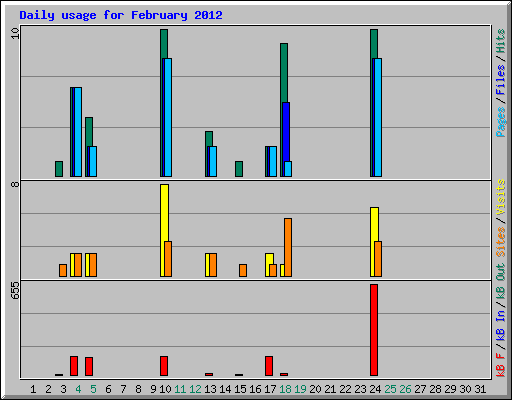This screenshot has height=400, width=512.
Task: Select the day "15" x-axis label
Action: (x=240, y=389)
